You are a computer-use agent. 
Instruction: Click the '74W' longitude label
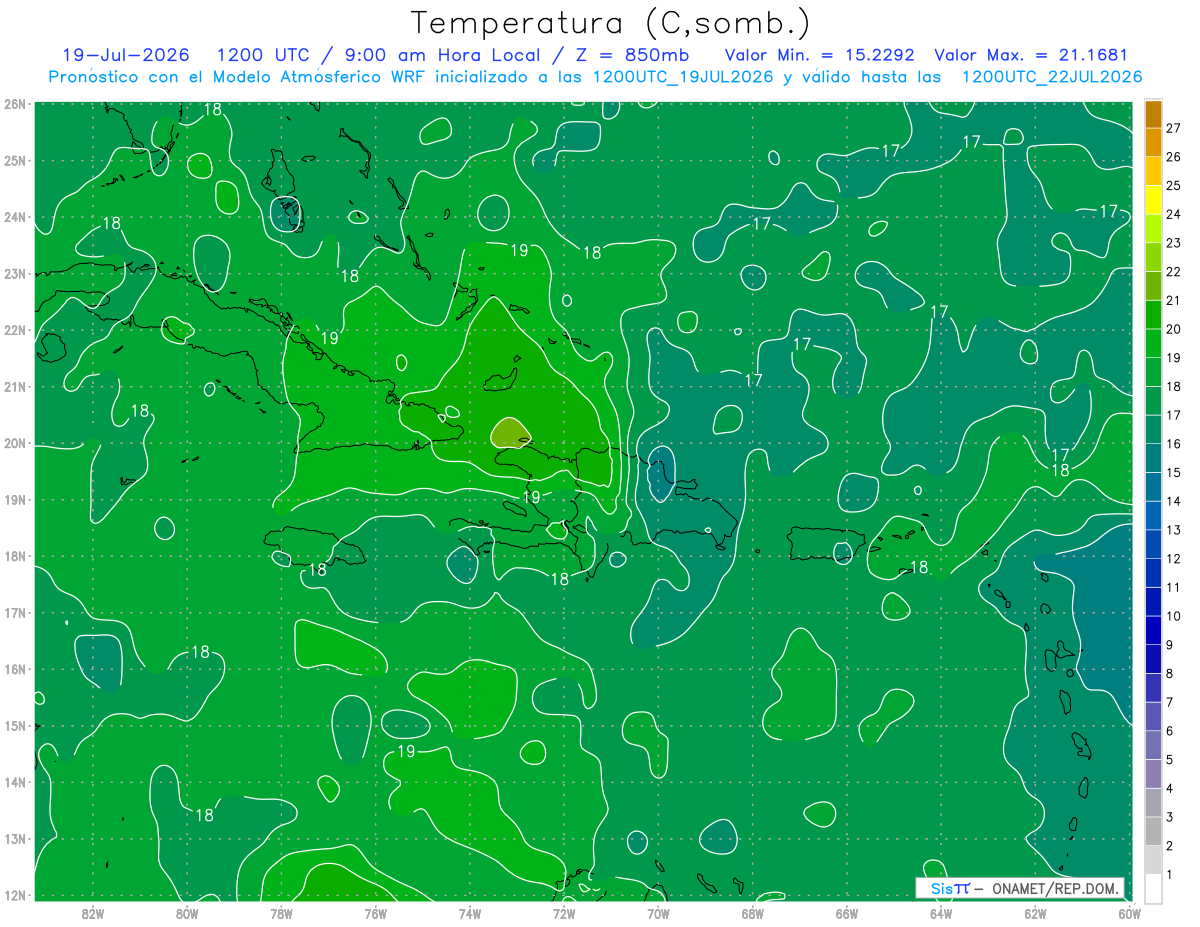(469, 912)
